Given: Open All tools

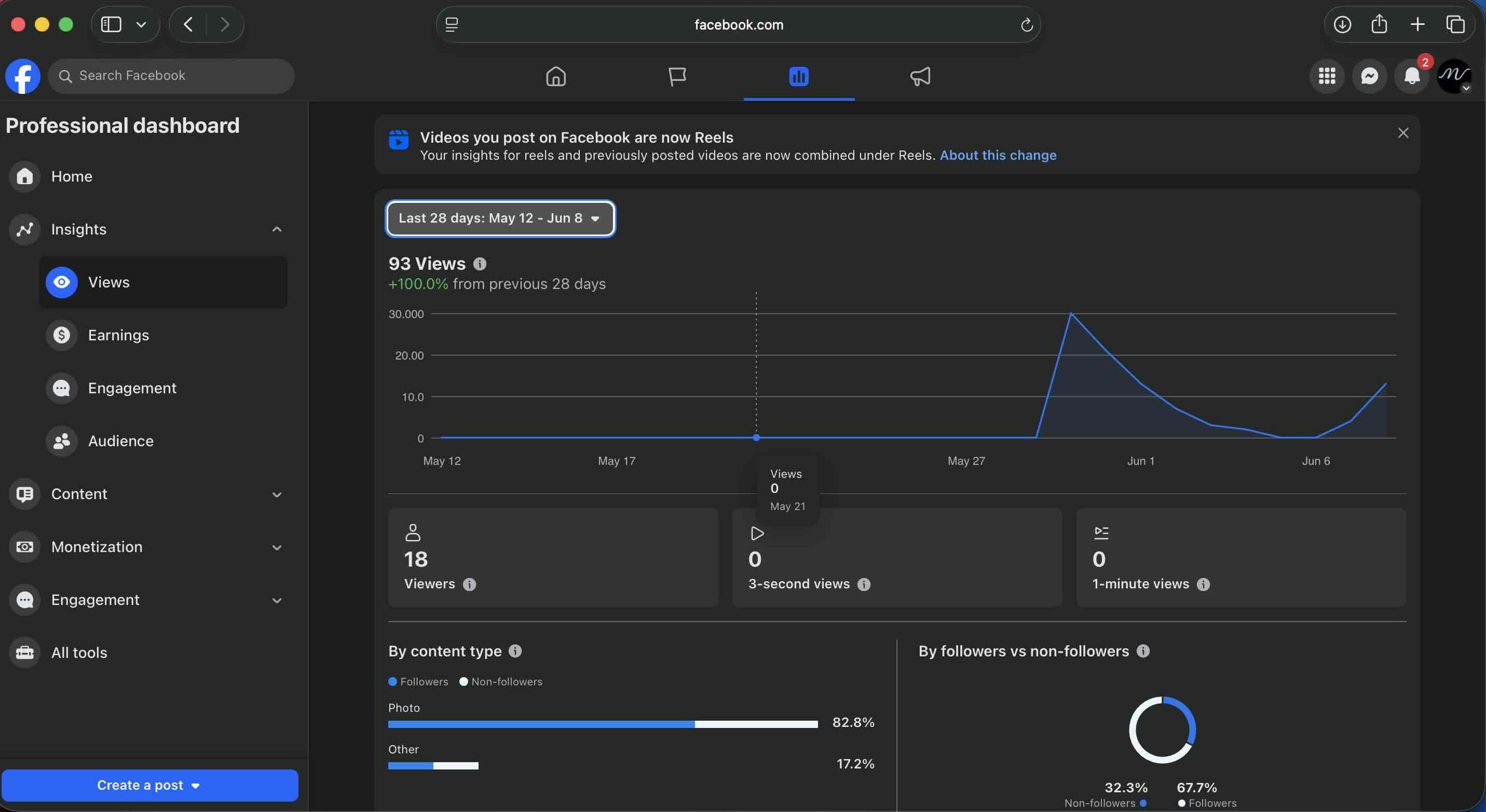Looking at the screenshot, I should tap(148, 653).
